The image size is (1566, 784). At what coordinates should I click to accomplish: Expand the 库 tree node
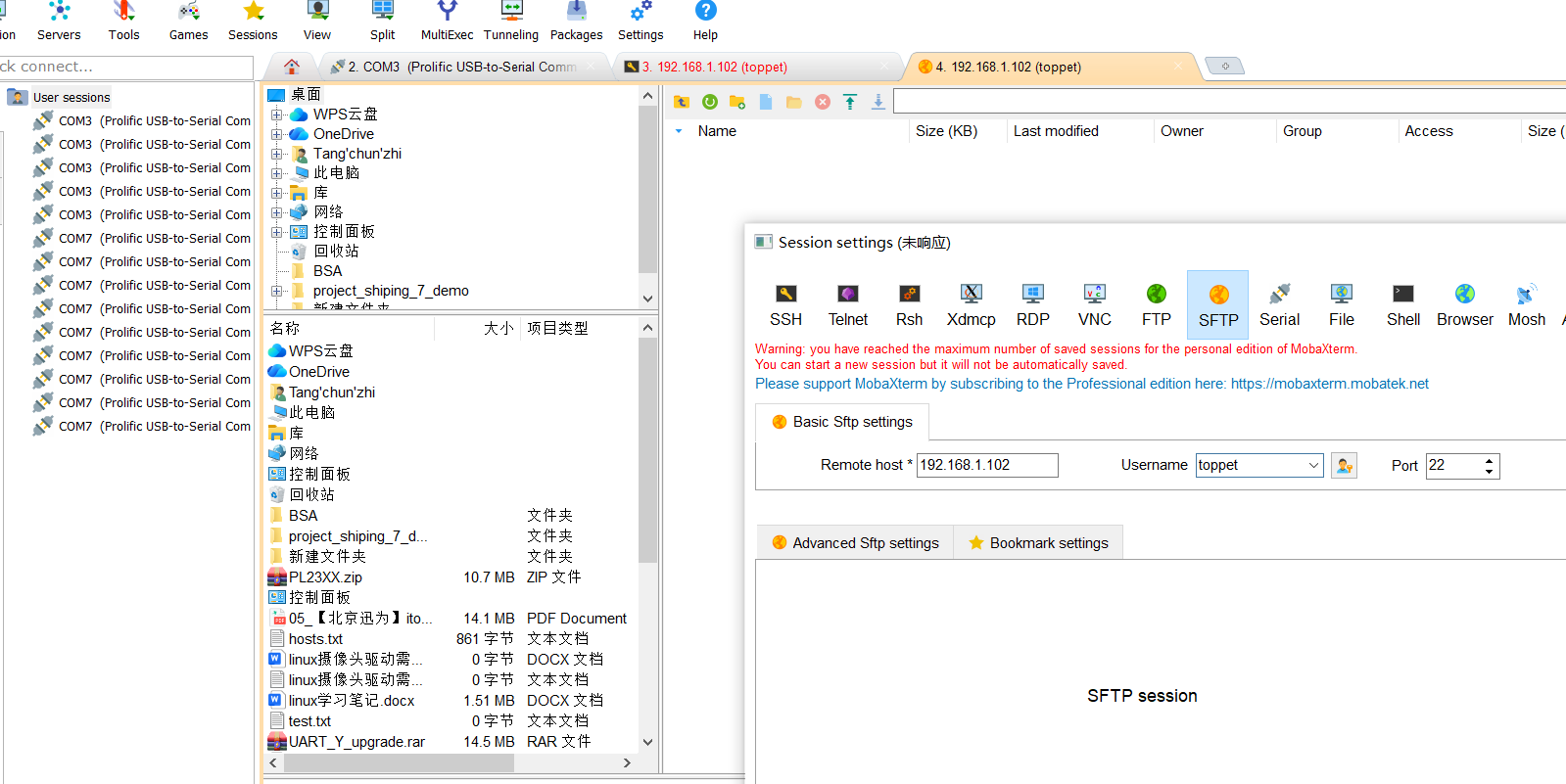point(277,193)
